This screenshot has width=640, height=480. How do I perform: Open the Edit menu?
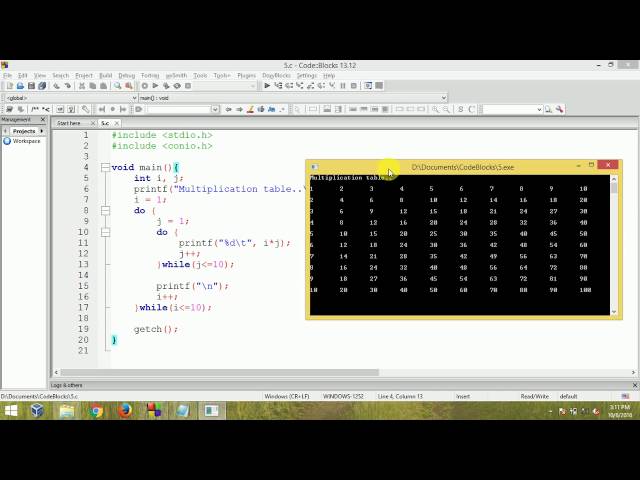coord(22,76)
